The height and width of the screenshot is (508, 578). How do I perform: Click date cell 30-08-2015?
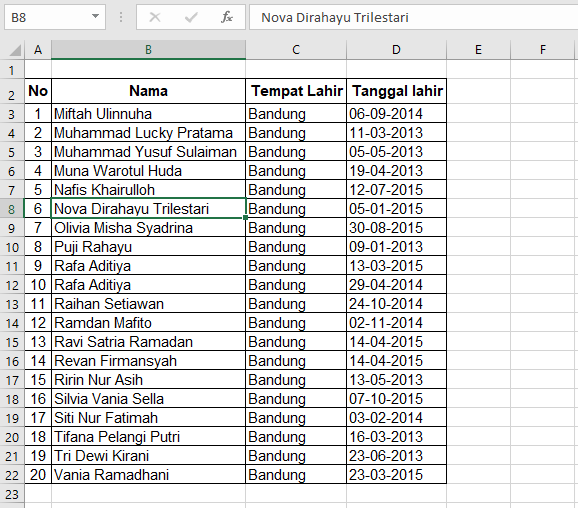tap(397, 228)
